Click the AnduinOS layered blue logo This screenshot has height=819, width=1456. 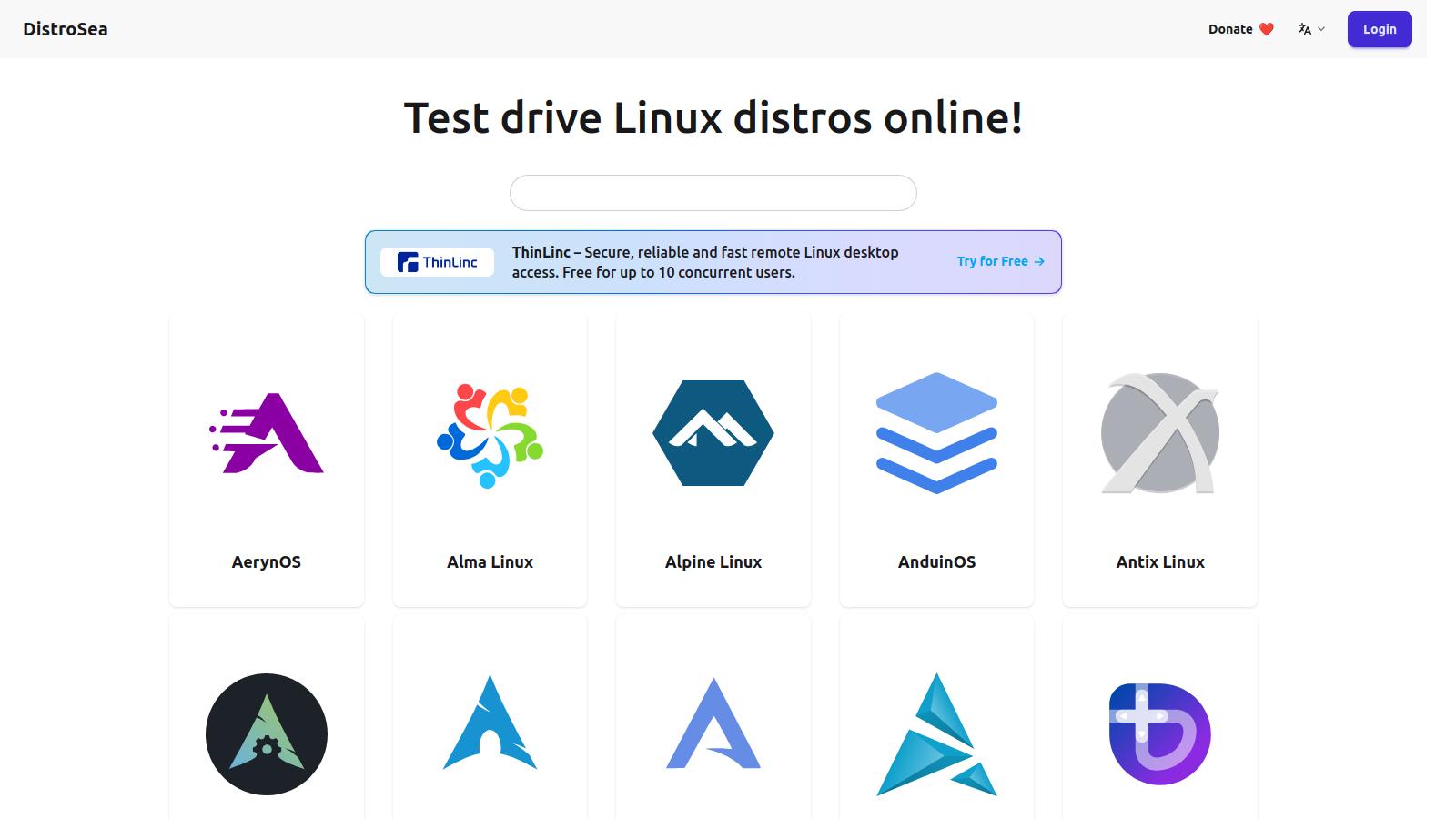pyautogui.click(x=936, y=433)
